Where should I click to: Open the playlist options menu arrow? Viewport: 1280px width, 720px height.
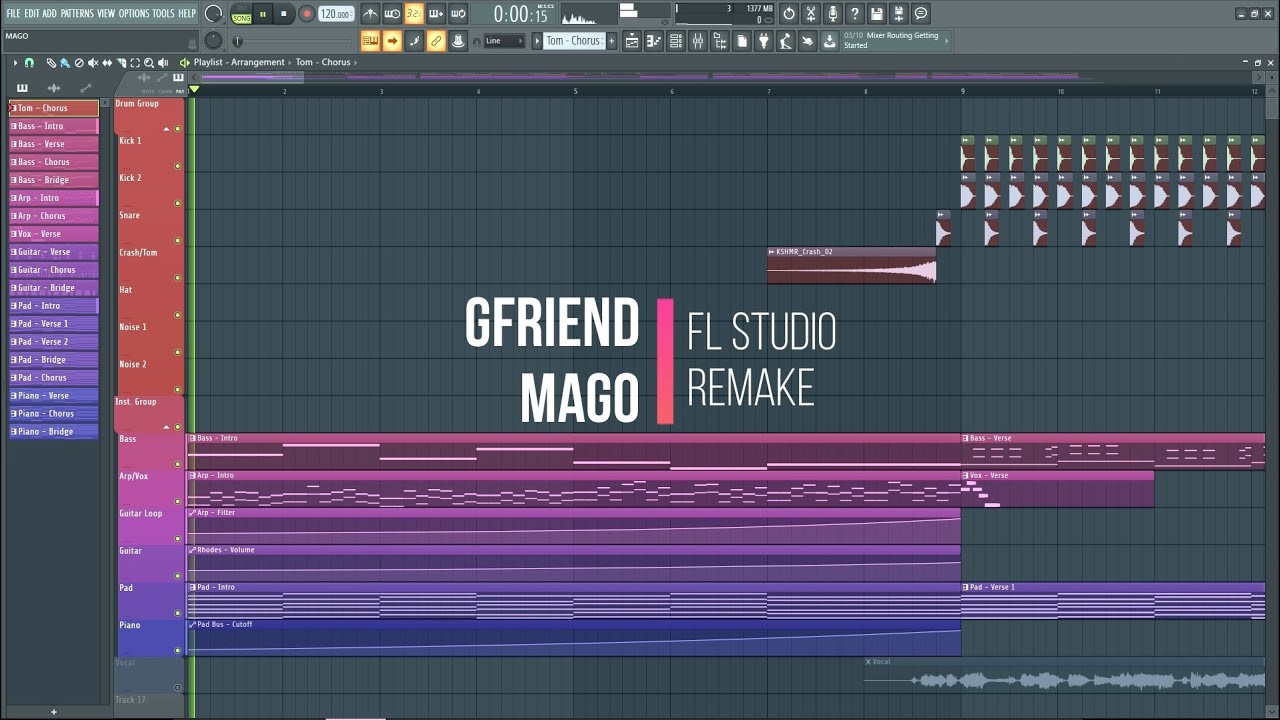tap(15, 63)
